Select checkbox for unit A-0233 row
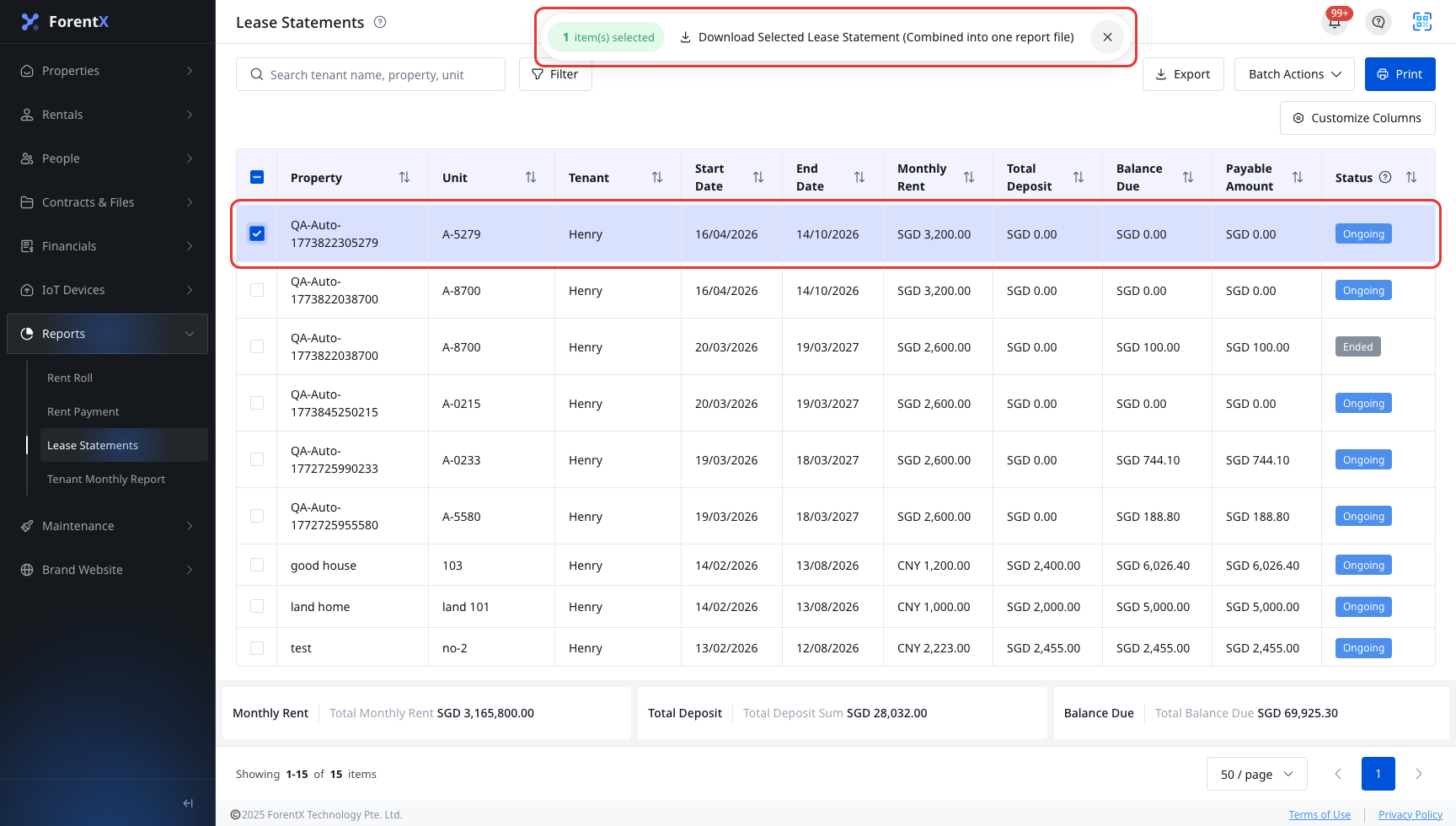This screenshot has height=826, width=1456. pos(257,459)
